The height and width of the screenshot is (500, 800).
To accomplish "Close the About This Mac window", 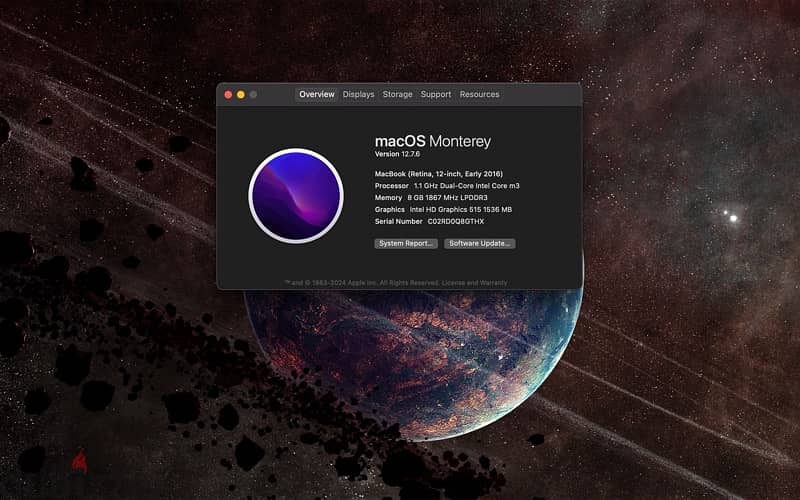I will coord(229,94).
